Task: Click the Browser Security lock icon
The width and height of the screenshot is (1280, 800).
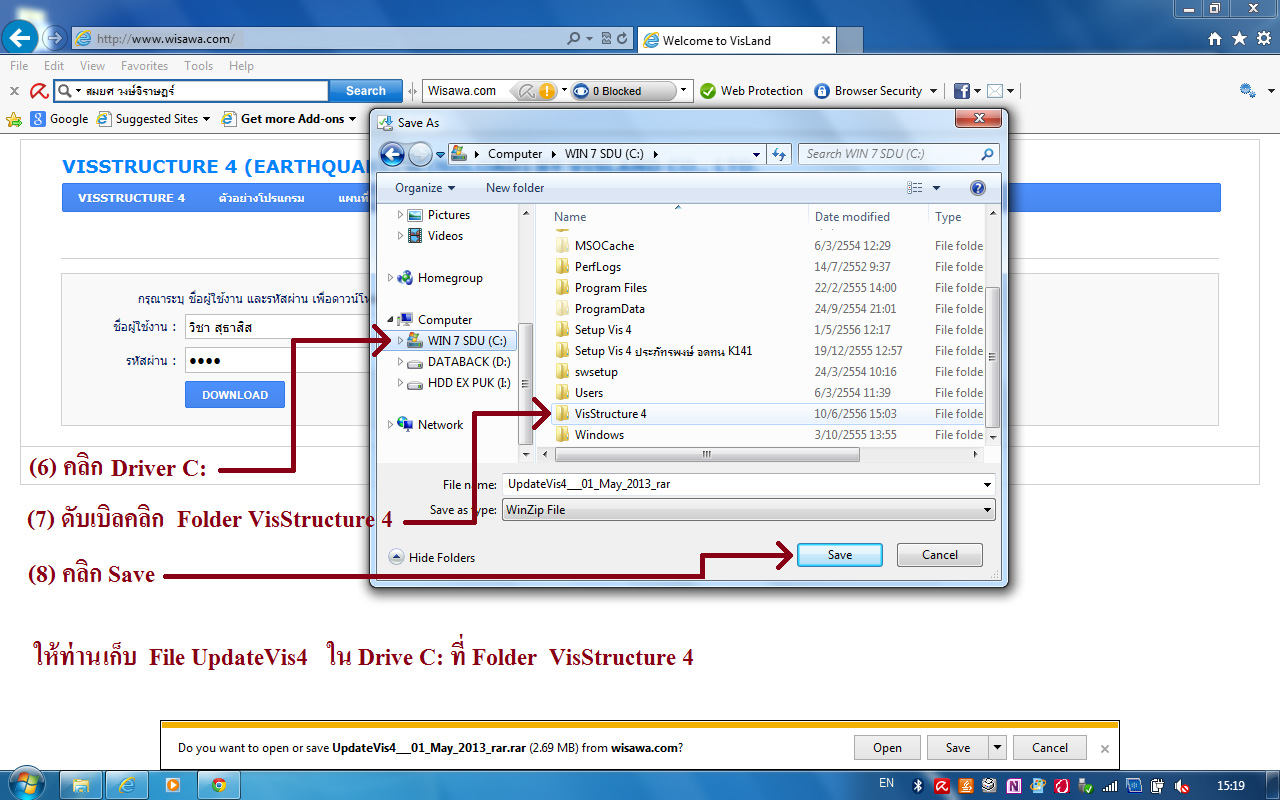Action: click(822, 91)
